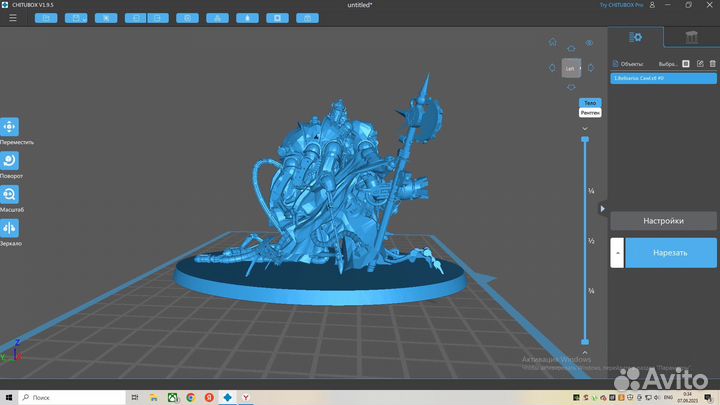This screenshot has height=405, width=720.
Task: Click the ½ mark on layer slider
Action: click(x=591, y=241)
